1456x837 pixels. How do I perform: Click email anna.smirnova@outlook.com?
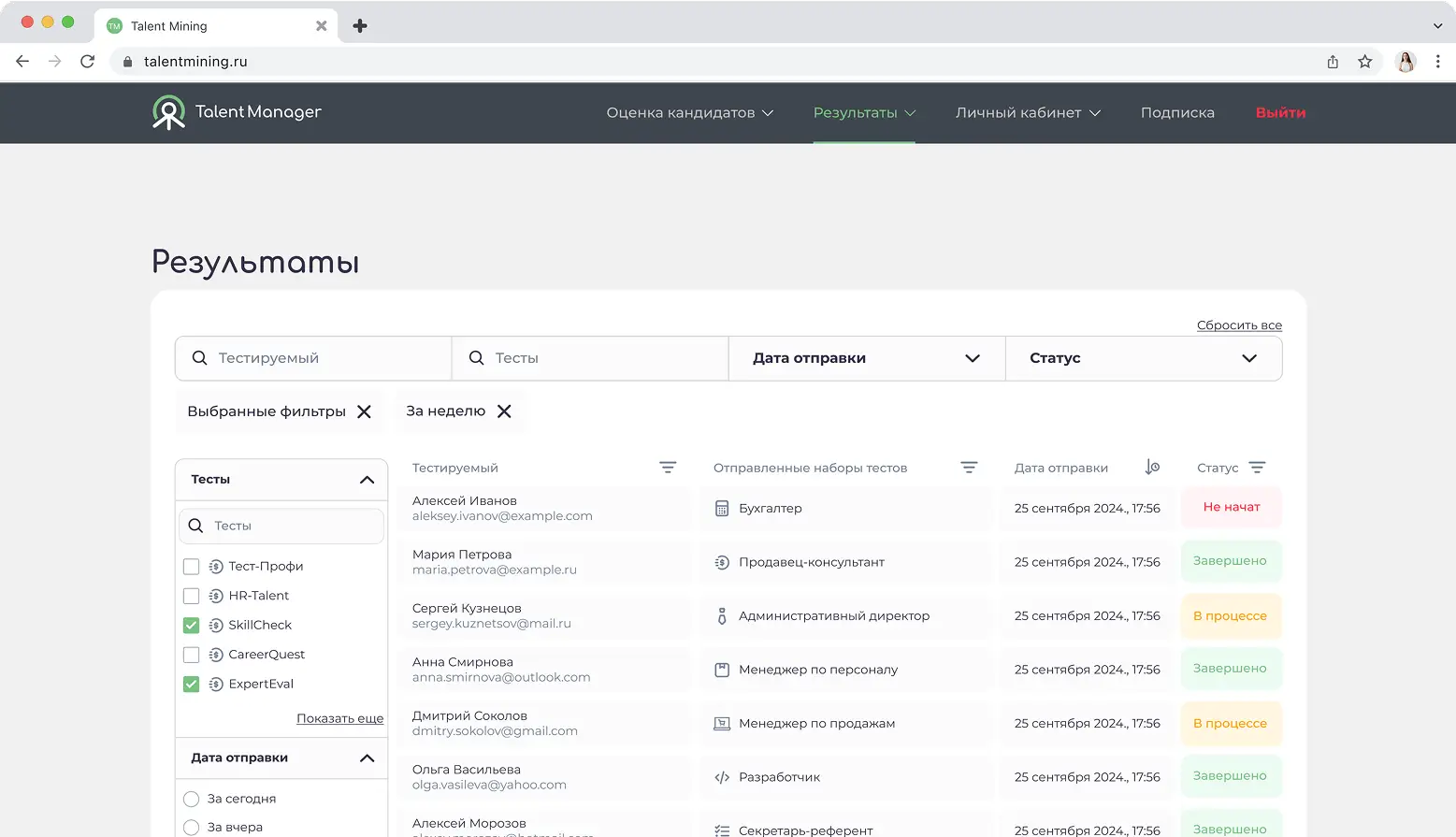click(501, 677)
